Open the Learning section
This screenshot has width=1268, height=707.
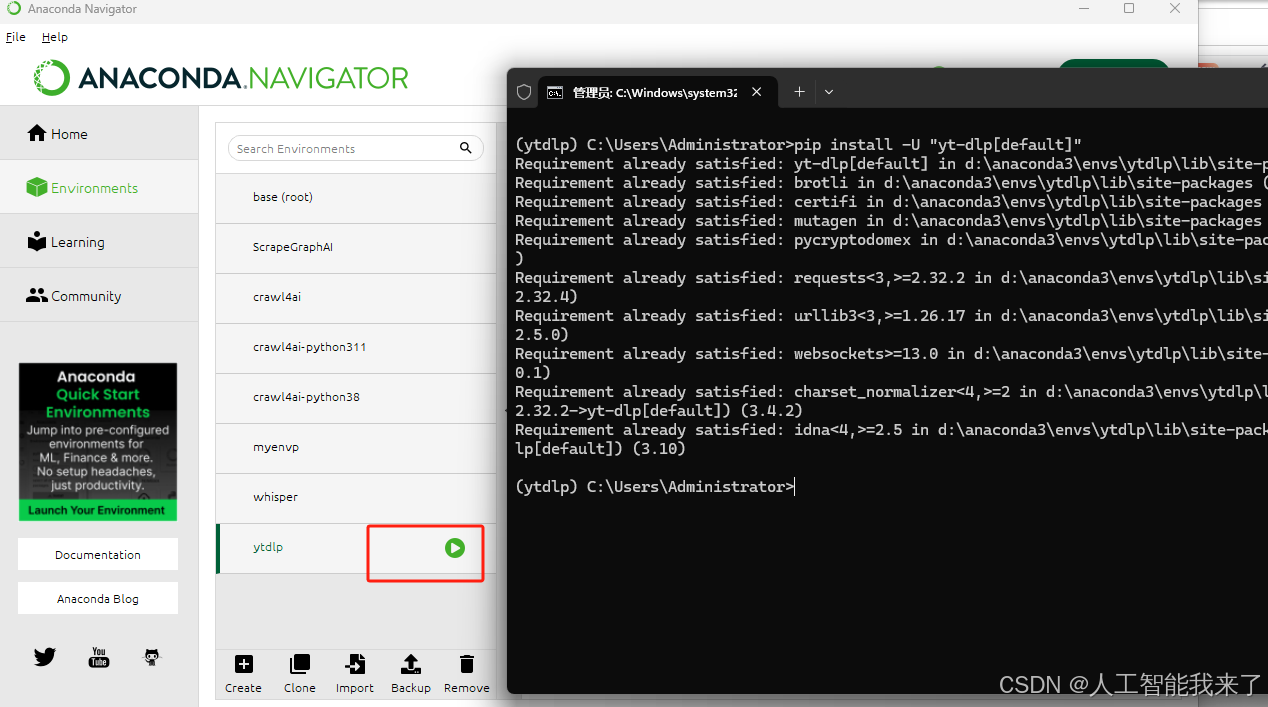[99, 241]
